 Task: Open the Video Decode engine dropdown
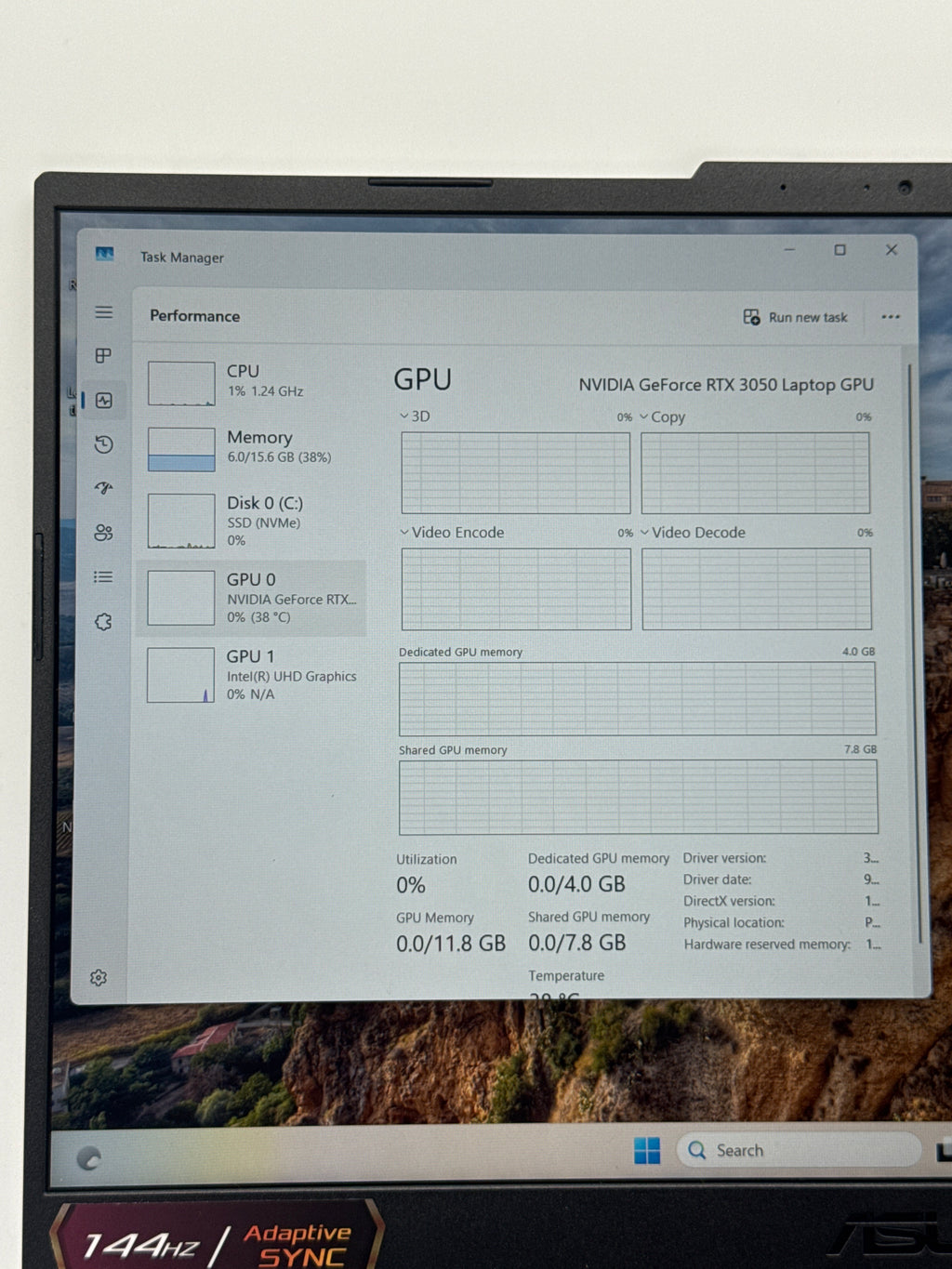tap(693, 532)
